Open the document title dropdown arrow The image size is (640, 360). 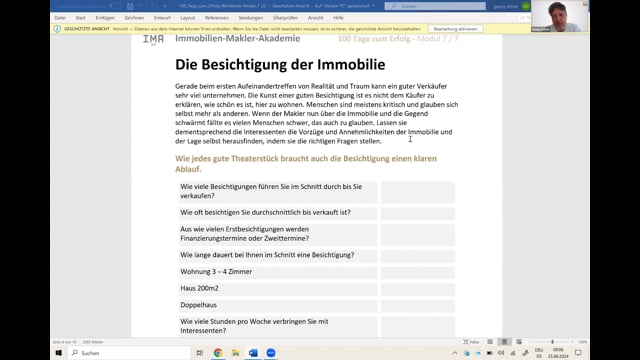coord(373,6)
